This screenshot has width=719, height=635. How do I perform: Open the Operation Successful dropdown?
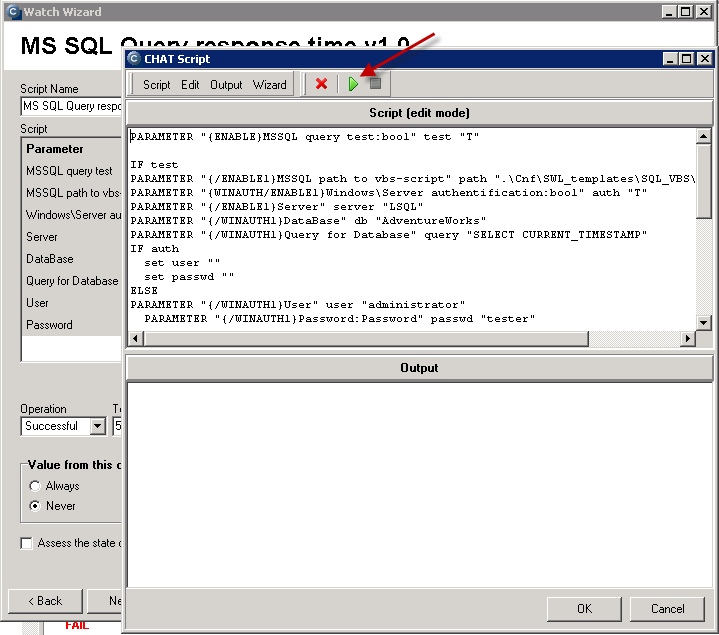(97, 426)
